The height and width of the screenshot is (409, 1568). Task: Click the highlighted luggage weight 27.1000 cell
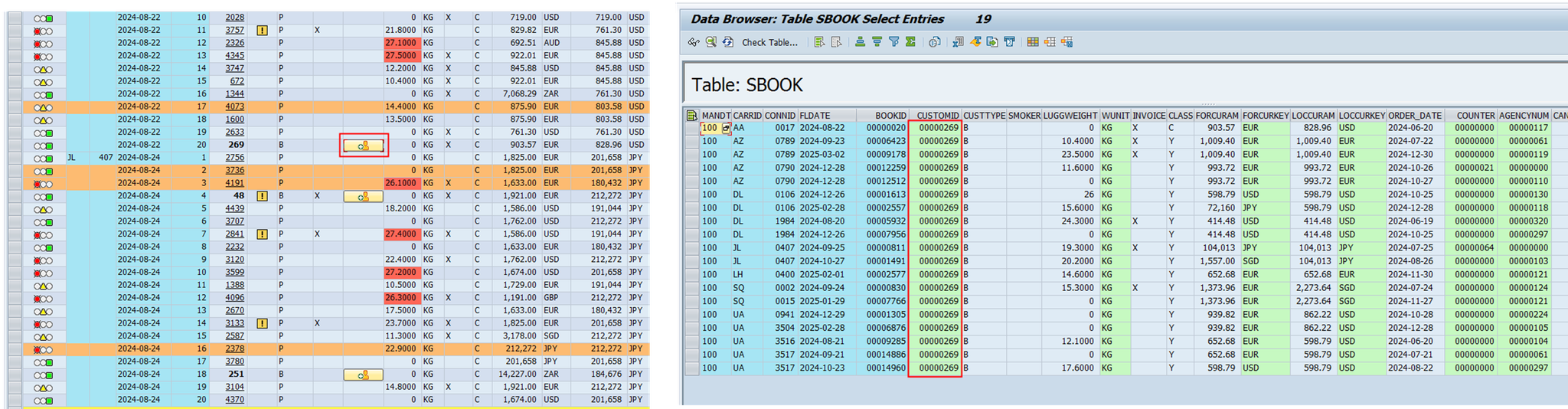coord(401,44)
